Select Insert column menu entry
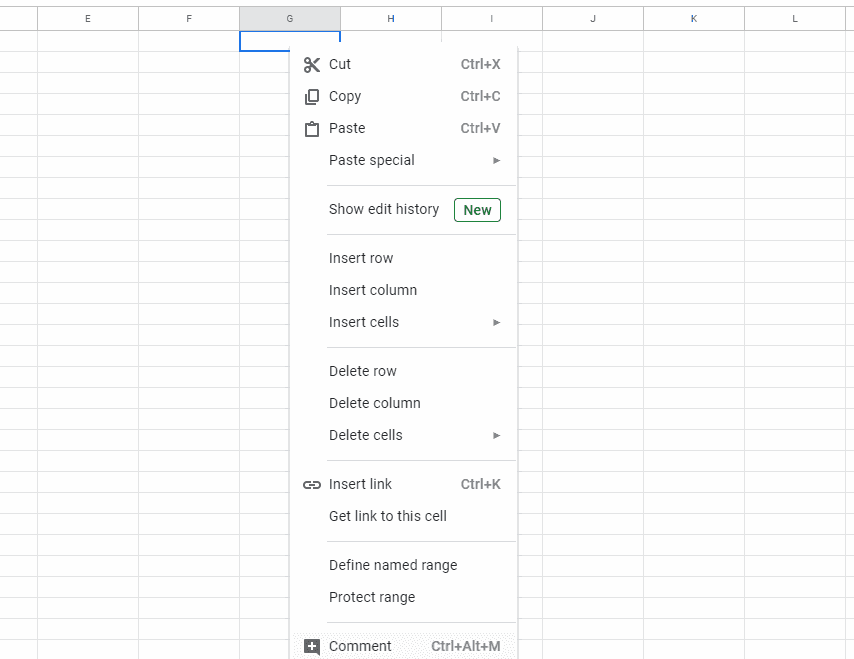 373,290
